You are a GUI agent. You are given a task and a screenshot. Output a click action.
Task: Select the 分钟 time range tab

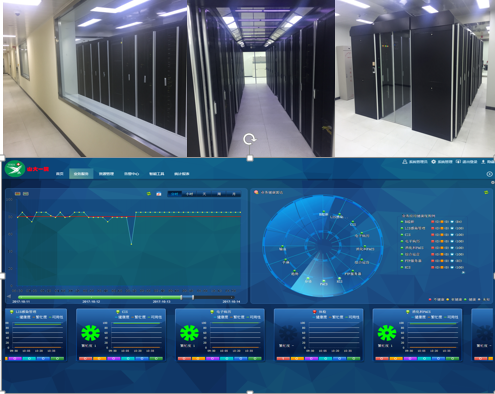coord(175,194)
